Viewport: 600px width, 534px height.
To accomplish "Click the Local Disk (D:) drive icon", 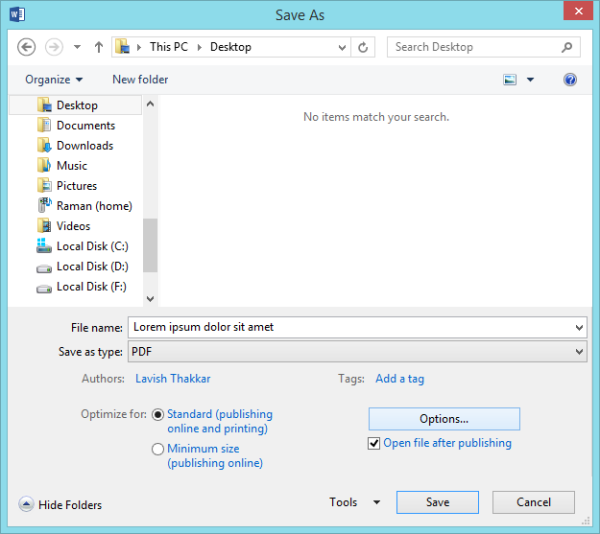I will tap(44, 269).
